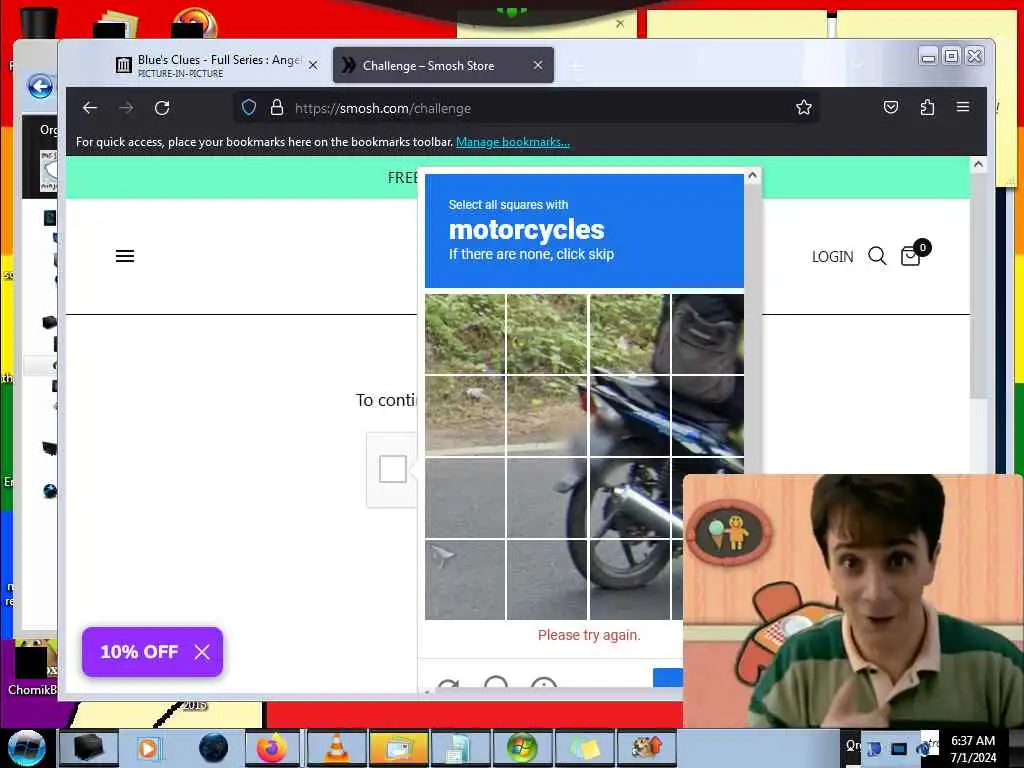
Task: Click the Smosh store search magnifier
Action: [877, 256]
